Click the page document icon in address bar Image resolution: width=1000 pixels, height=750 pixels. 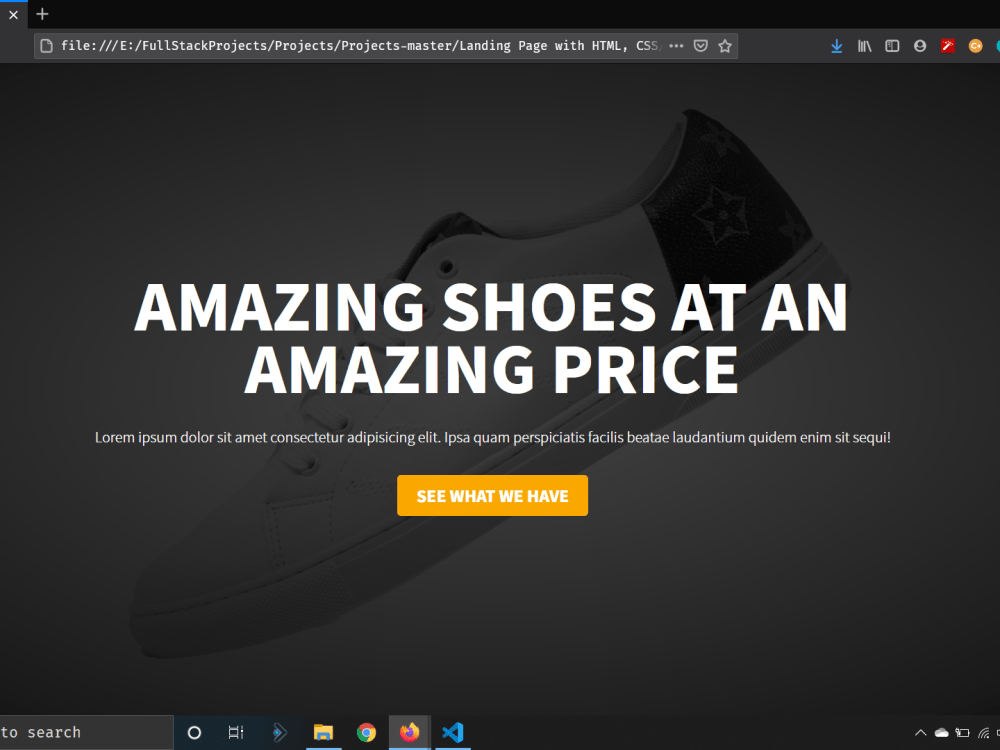pyautogui.click(x=47, y=46)
